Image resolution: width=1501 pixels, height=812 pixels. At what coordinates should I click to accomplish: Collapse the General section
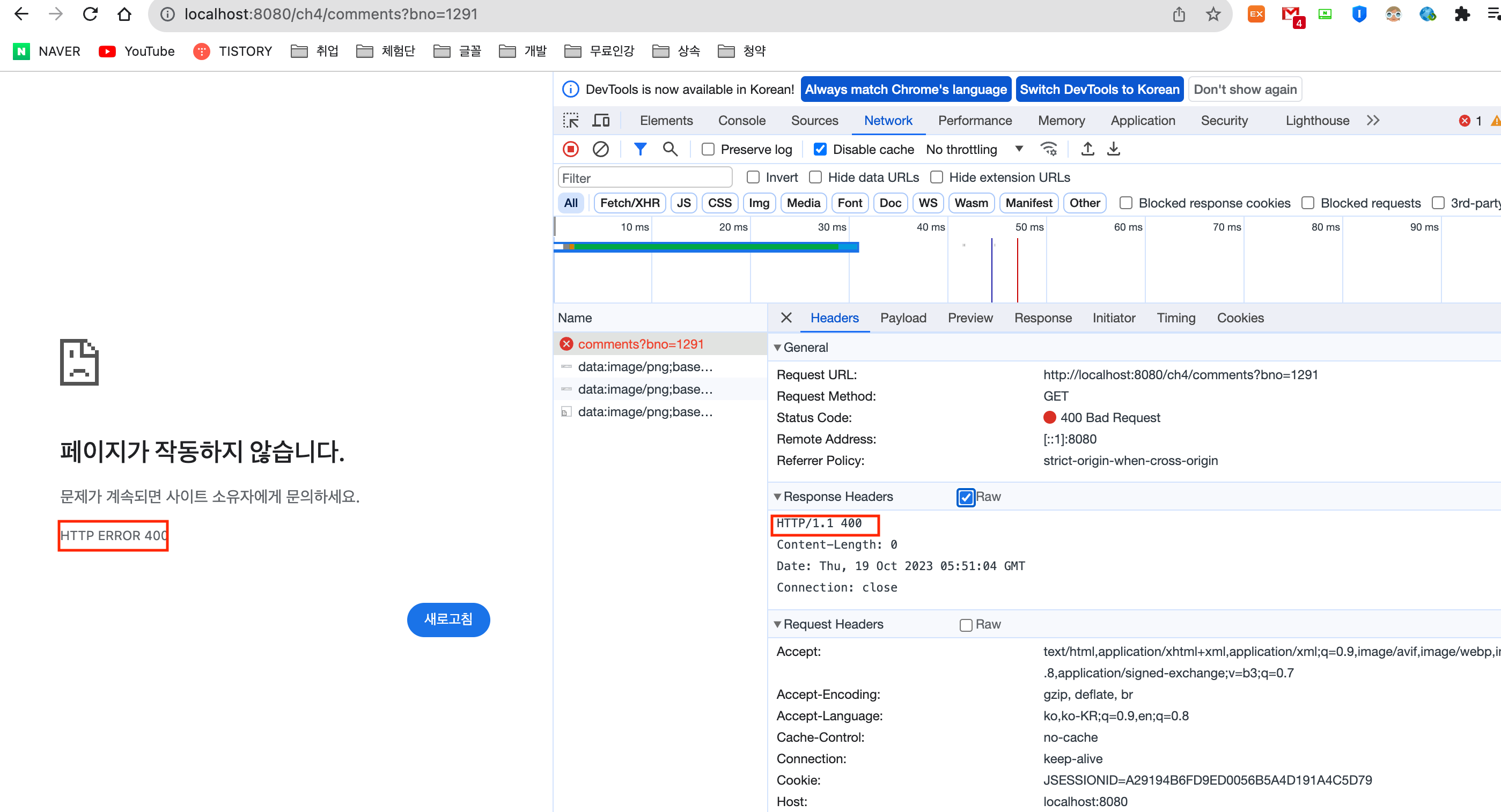[x=777, y=348]
